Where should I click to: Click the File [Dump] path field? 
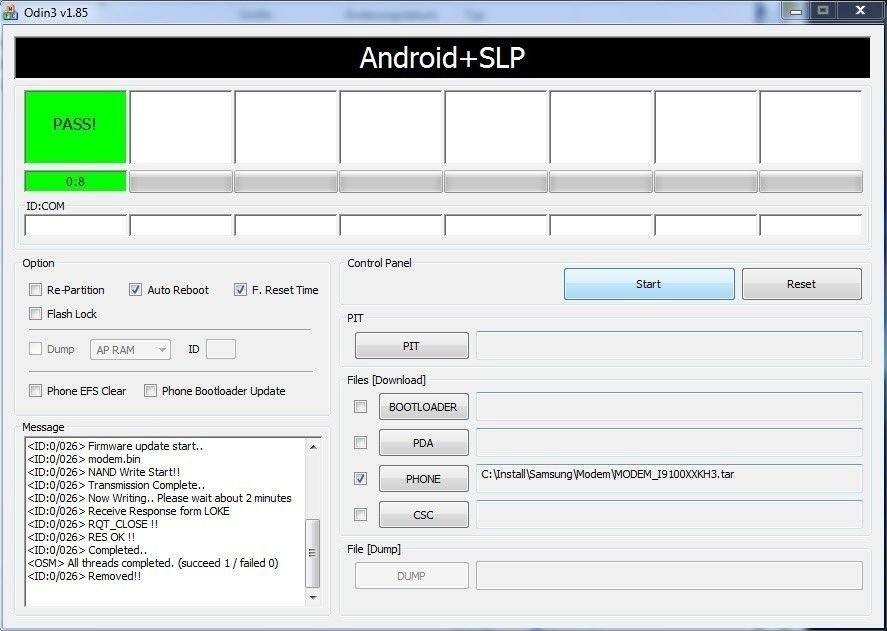pos(669,576)
